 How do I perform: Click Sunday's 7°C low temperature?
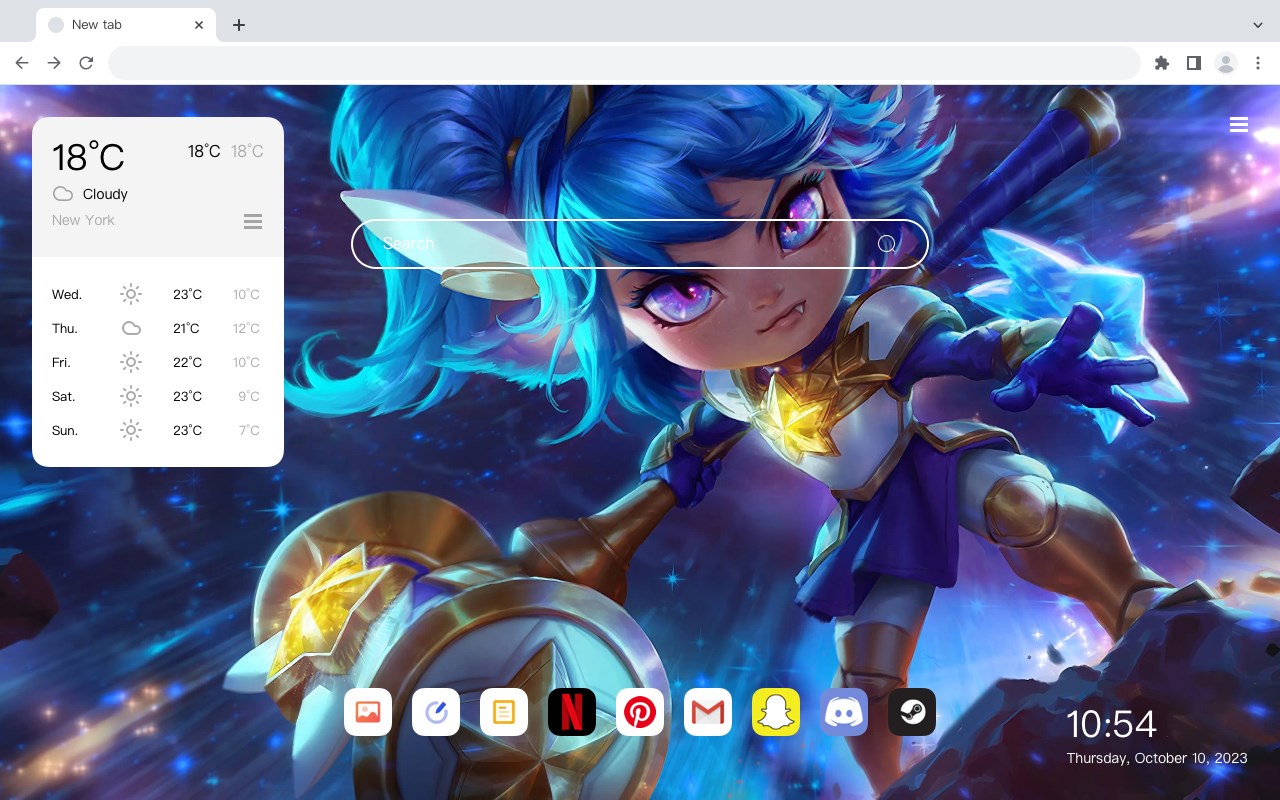tap(249, 431)
